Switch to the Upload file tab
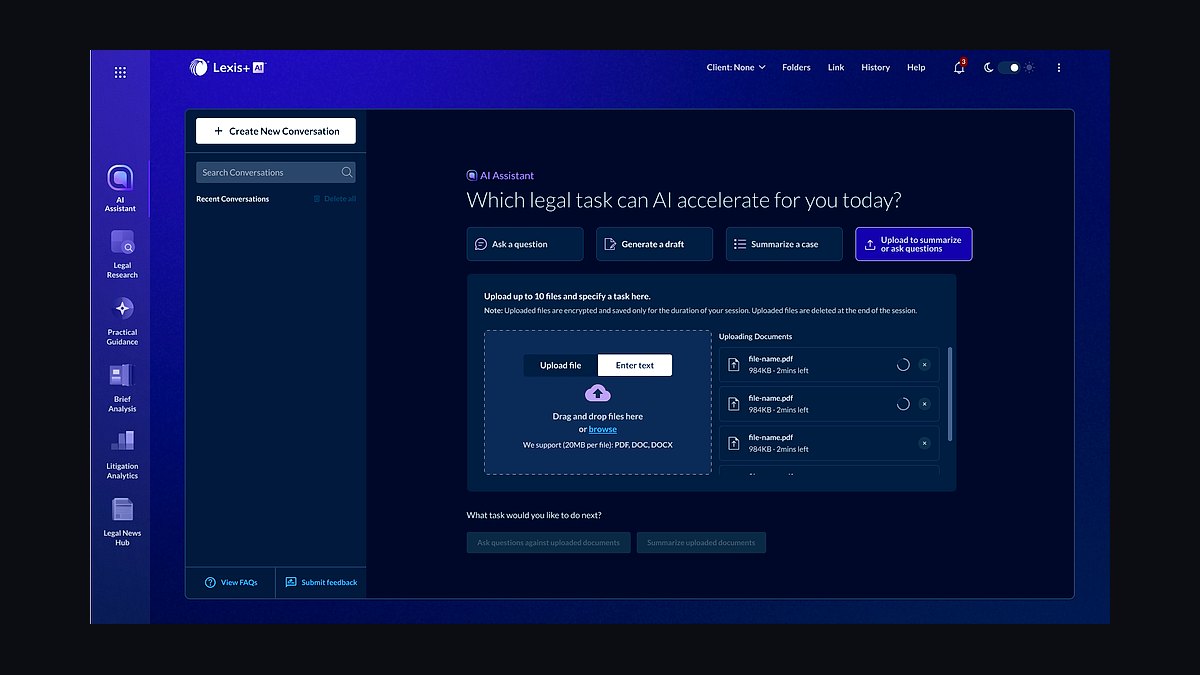 (x=561, y=366)
